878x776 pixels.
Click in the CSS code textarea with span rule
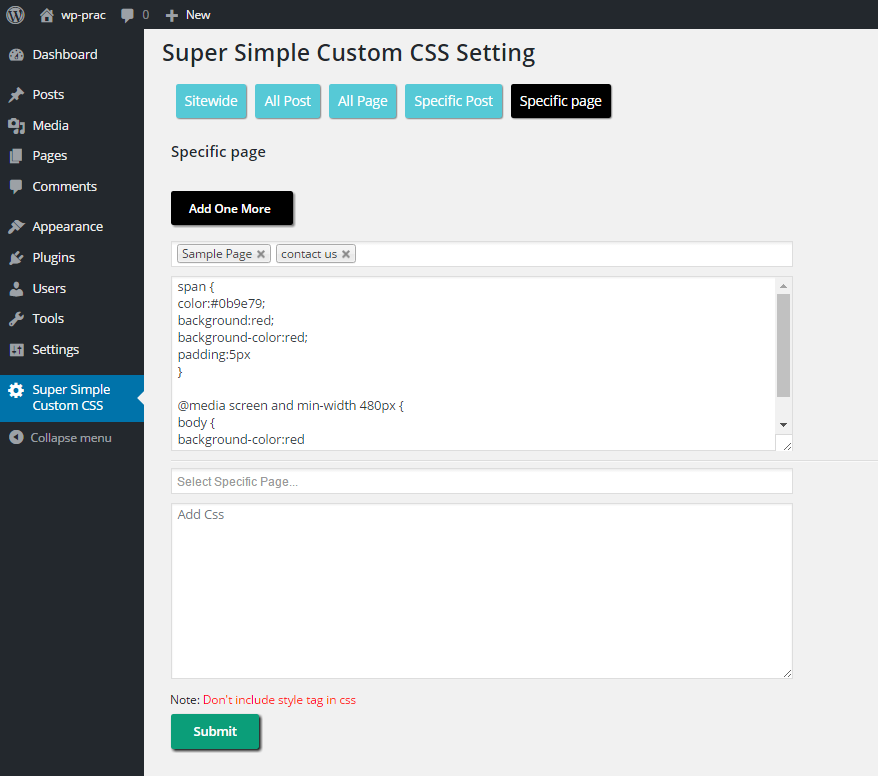(473, 364)
